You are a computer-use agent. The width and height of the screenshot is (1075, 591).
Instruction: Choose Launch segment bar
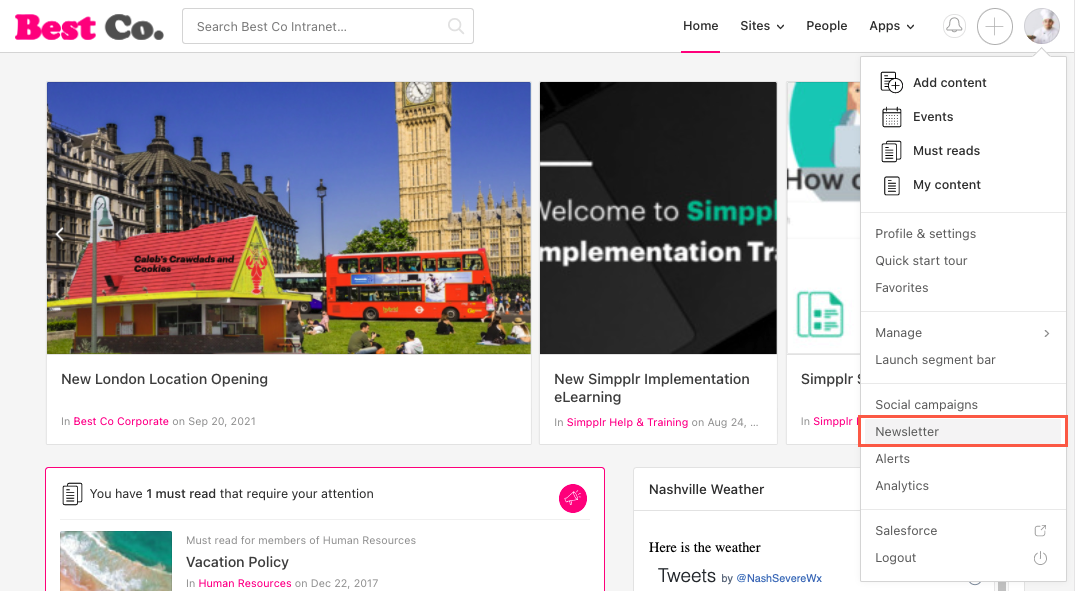[x=934, y=360]
